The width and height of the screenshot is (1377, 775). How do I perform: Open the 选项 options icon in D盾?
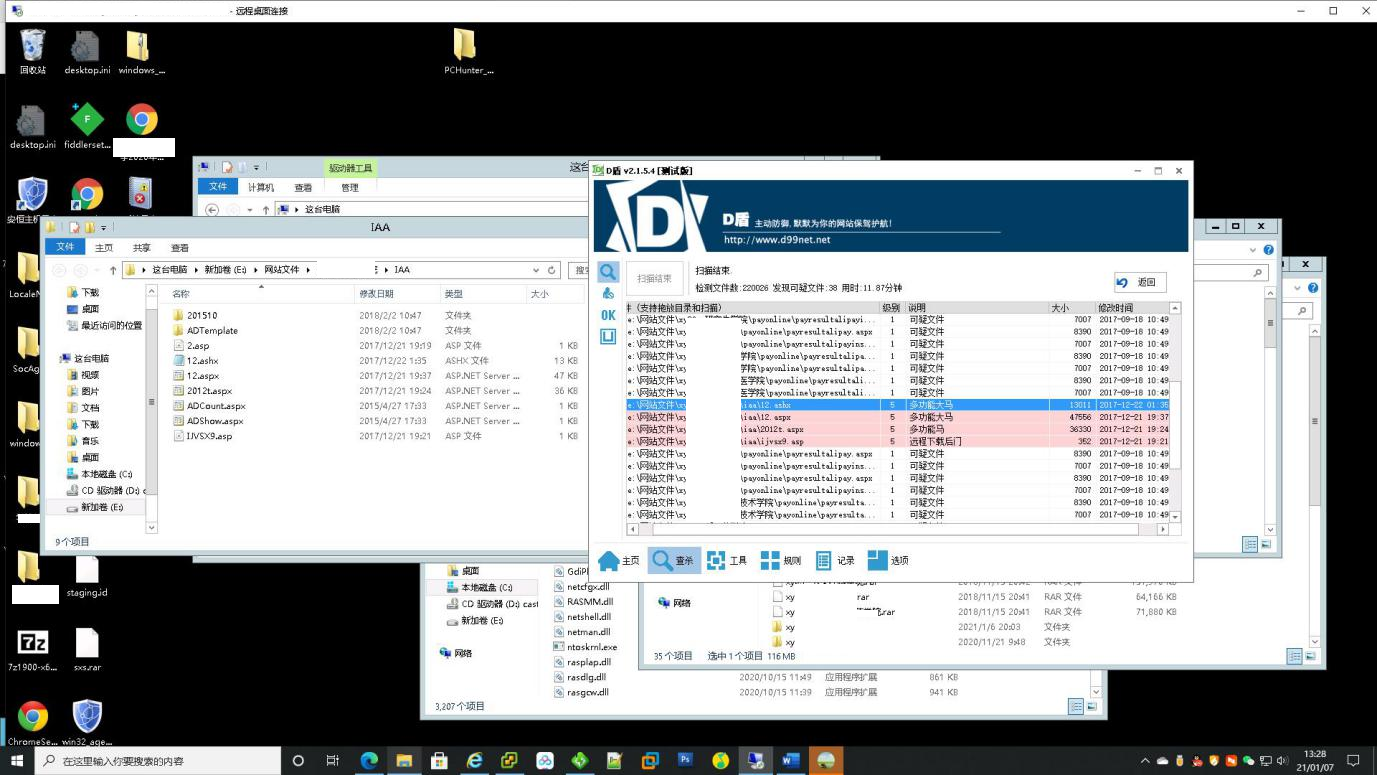[x=888, y=560]
